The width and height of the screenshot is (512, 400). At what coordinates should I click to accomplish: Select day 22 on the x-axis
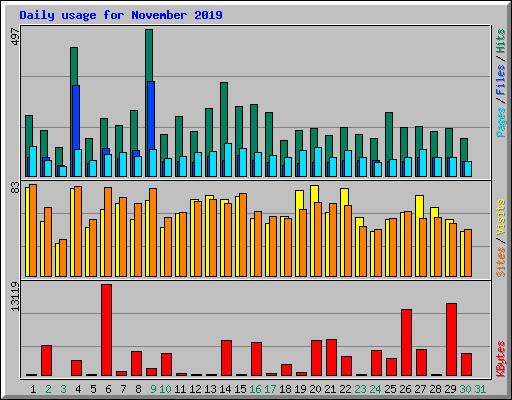pos(345,389)
